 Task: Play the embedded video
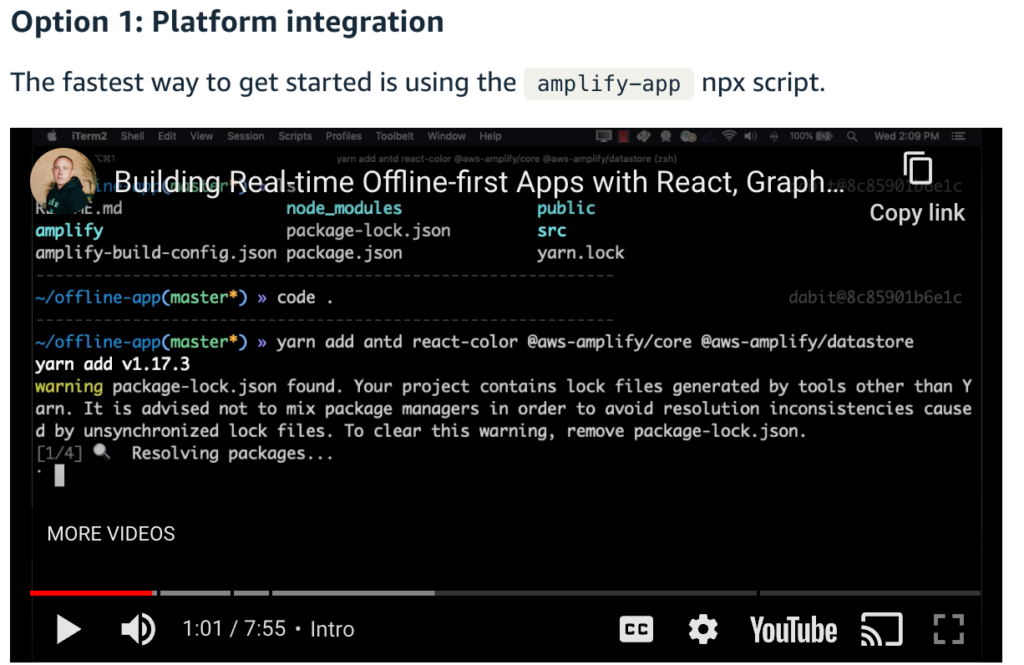click(x=68, y=629)
